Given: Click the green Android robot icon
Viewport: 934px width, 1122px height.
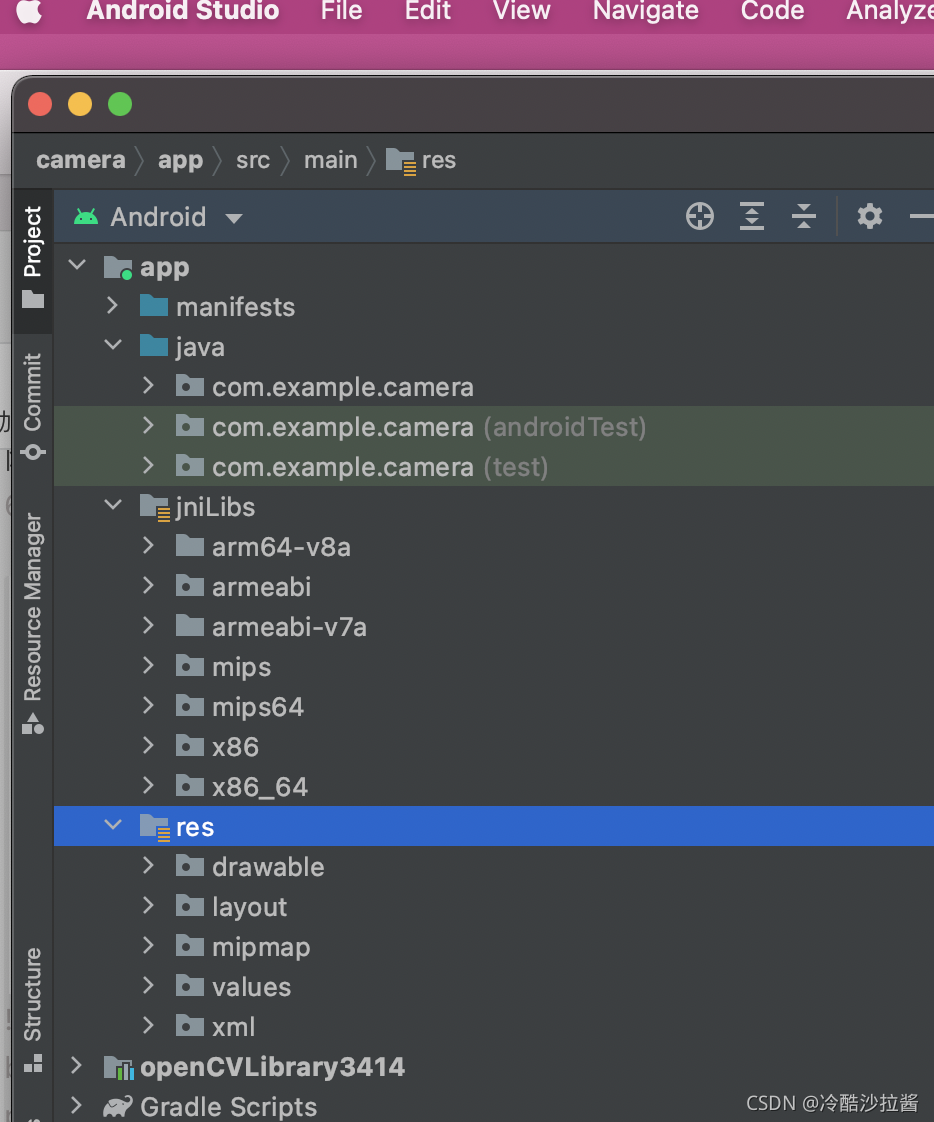Looking at the screenshot, I should coord(86,217).
